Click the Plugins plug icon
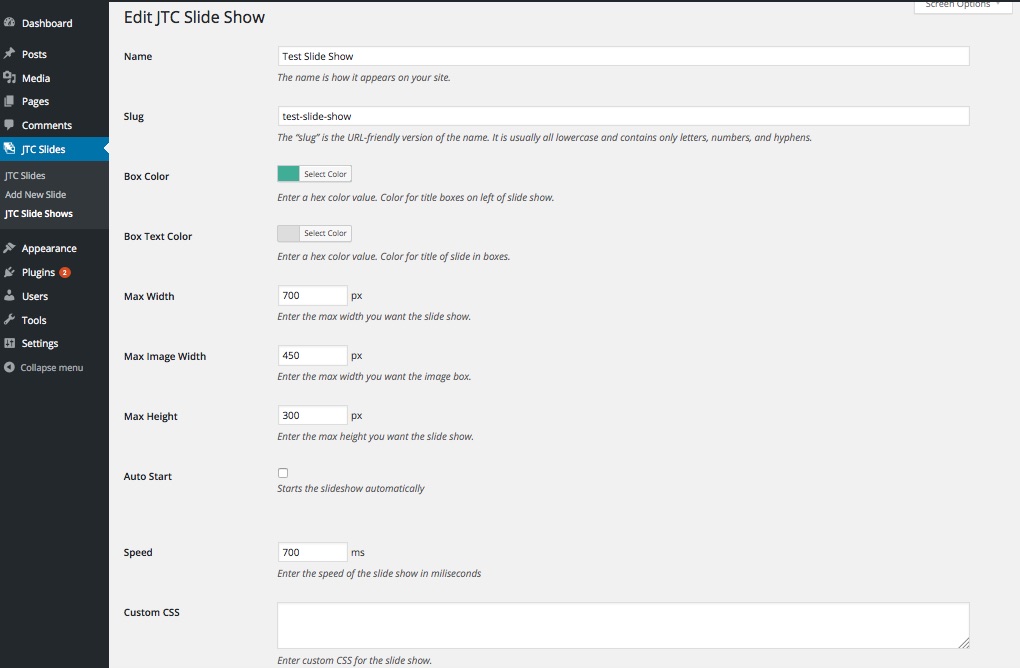This screenshot has height=668, width=1020. point(10,272)
